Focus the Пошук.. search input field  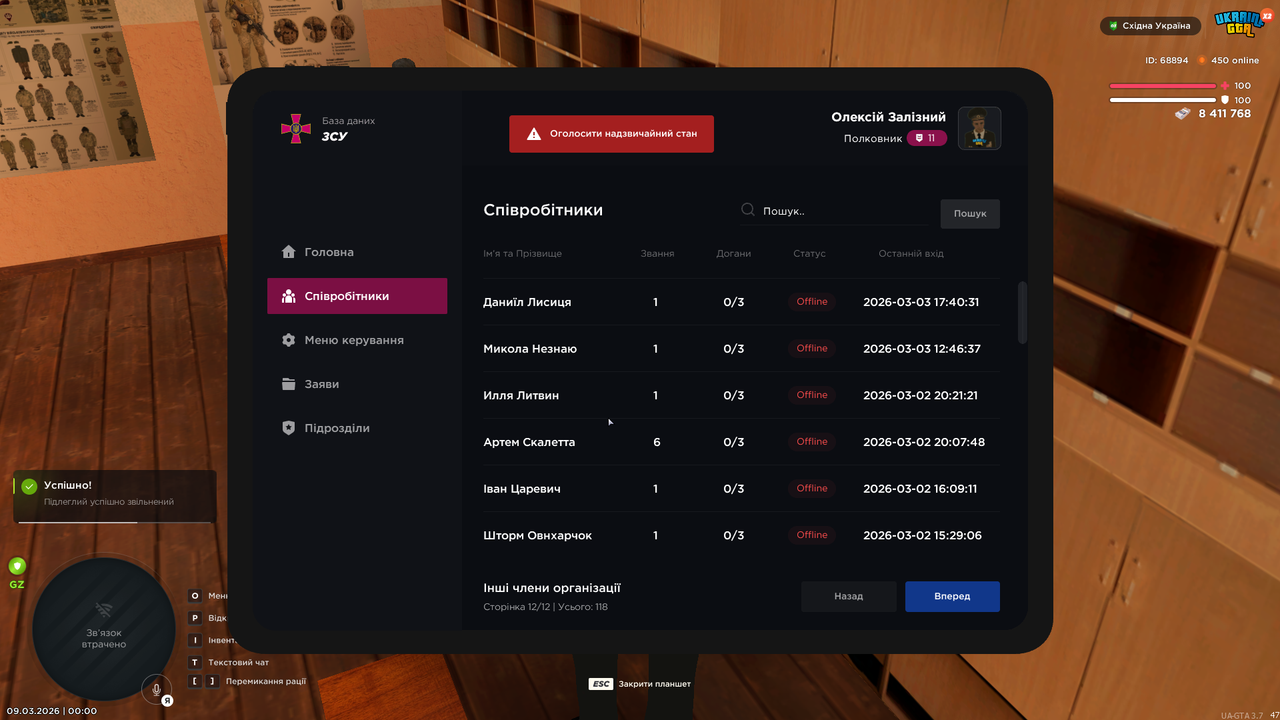835,211
